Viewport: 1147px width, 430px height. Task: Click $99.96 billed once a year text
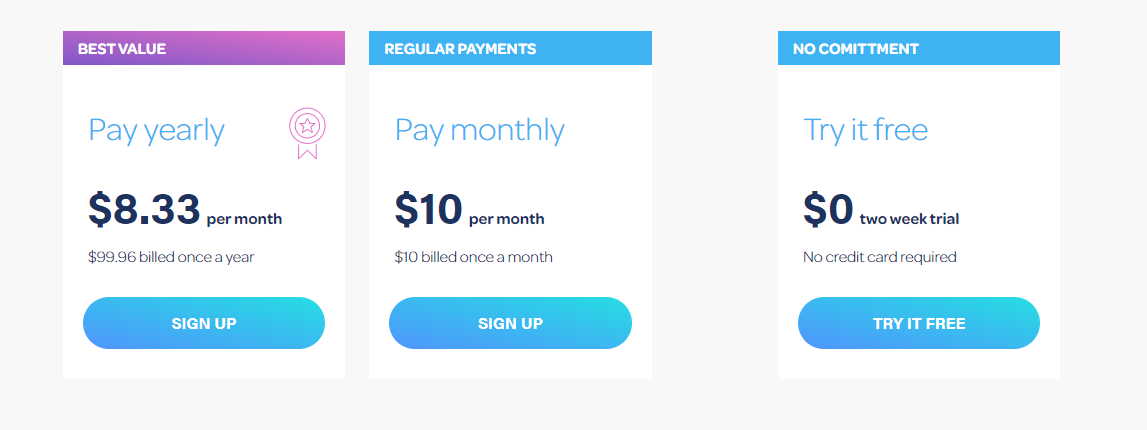point(171,257)
